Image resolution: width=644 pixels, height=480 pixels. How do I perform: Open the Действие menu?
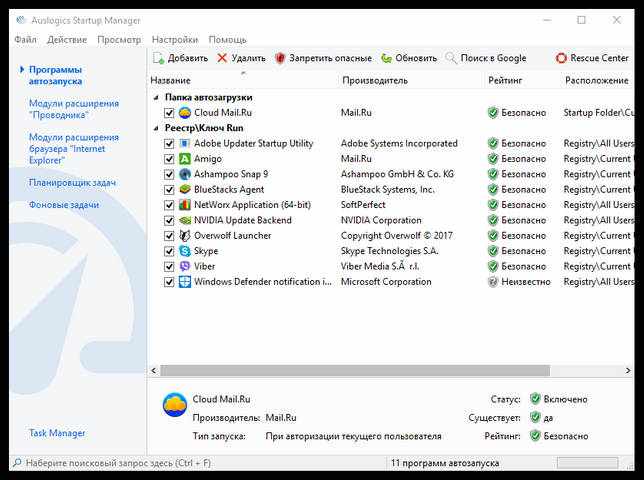67,40
